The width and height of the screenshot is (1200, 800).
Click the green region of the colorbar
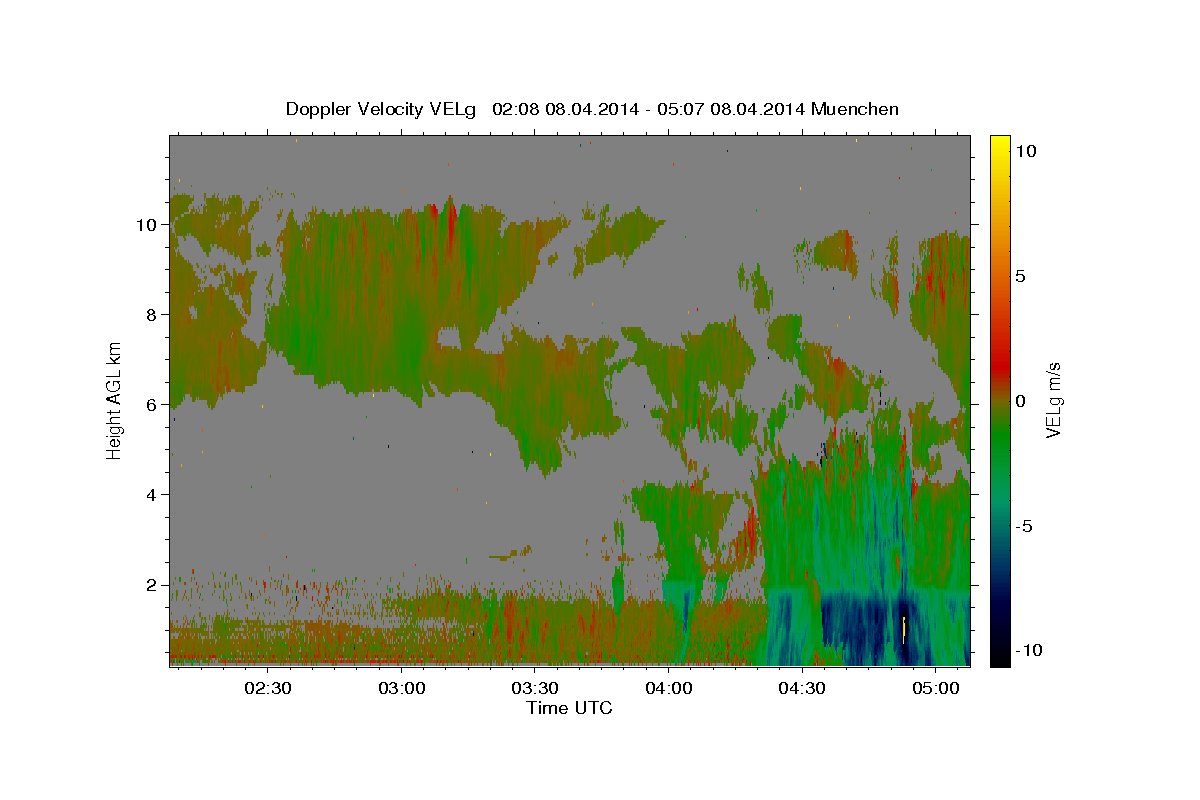click(x=999, y=440)
